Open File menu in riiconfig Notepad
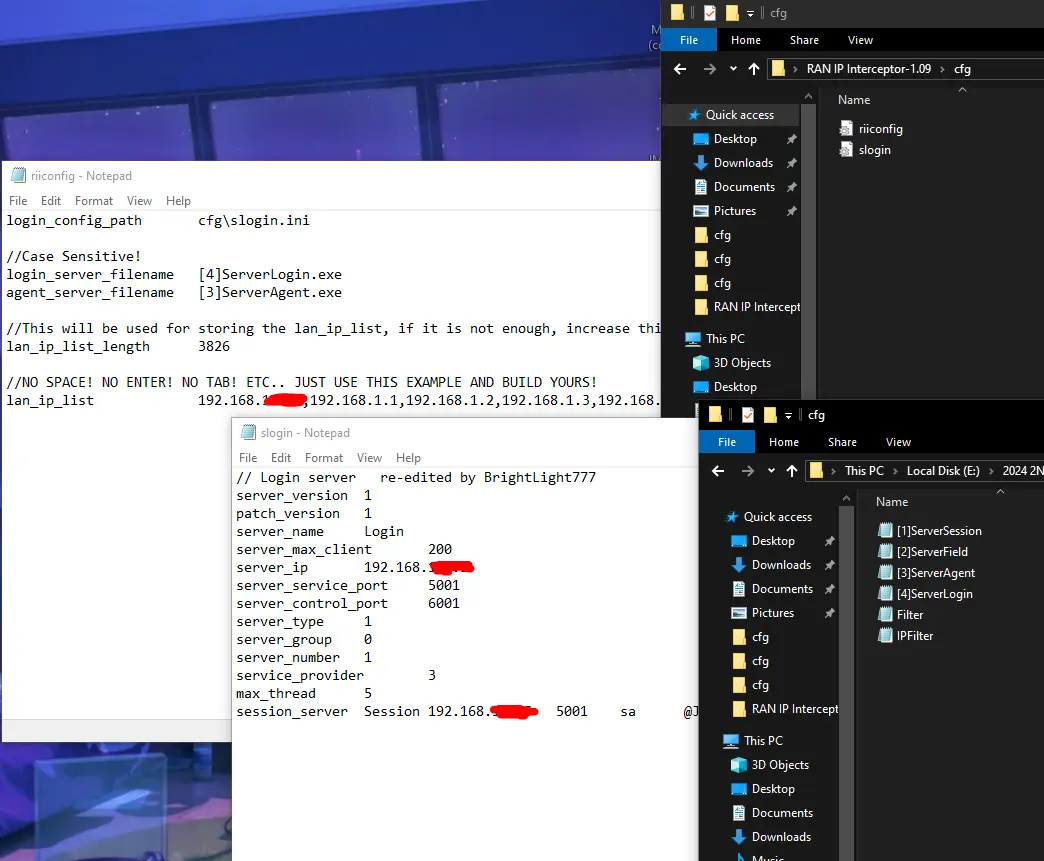 pyautogui.click(x=18, y=200)
